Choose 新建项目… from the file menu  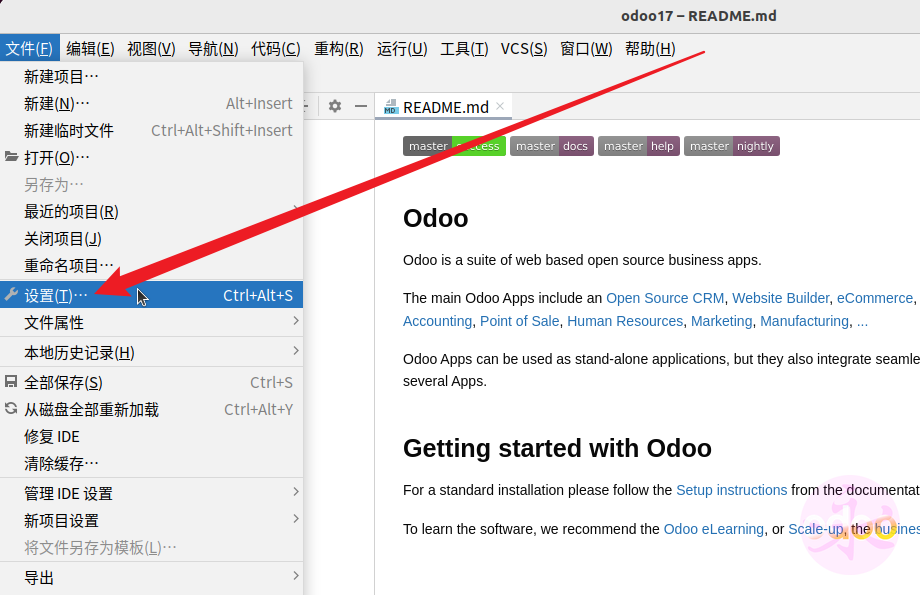pos(151,77)
